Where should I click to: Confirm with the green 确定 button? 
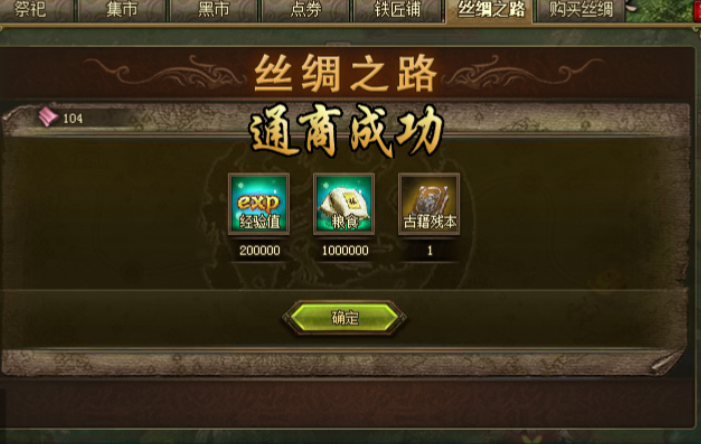coord(344,317)
